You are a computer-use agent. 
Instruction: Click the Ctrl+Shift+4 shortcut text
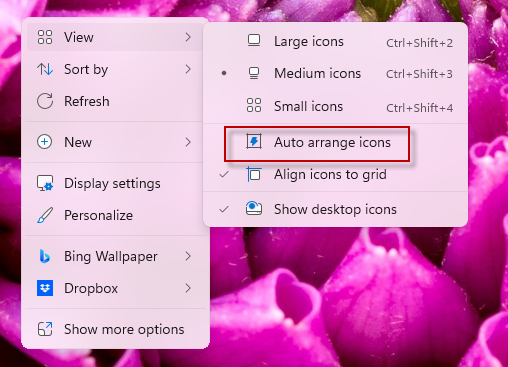click(419, 108)
